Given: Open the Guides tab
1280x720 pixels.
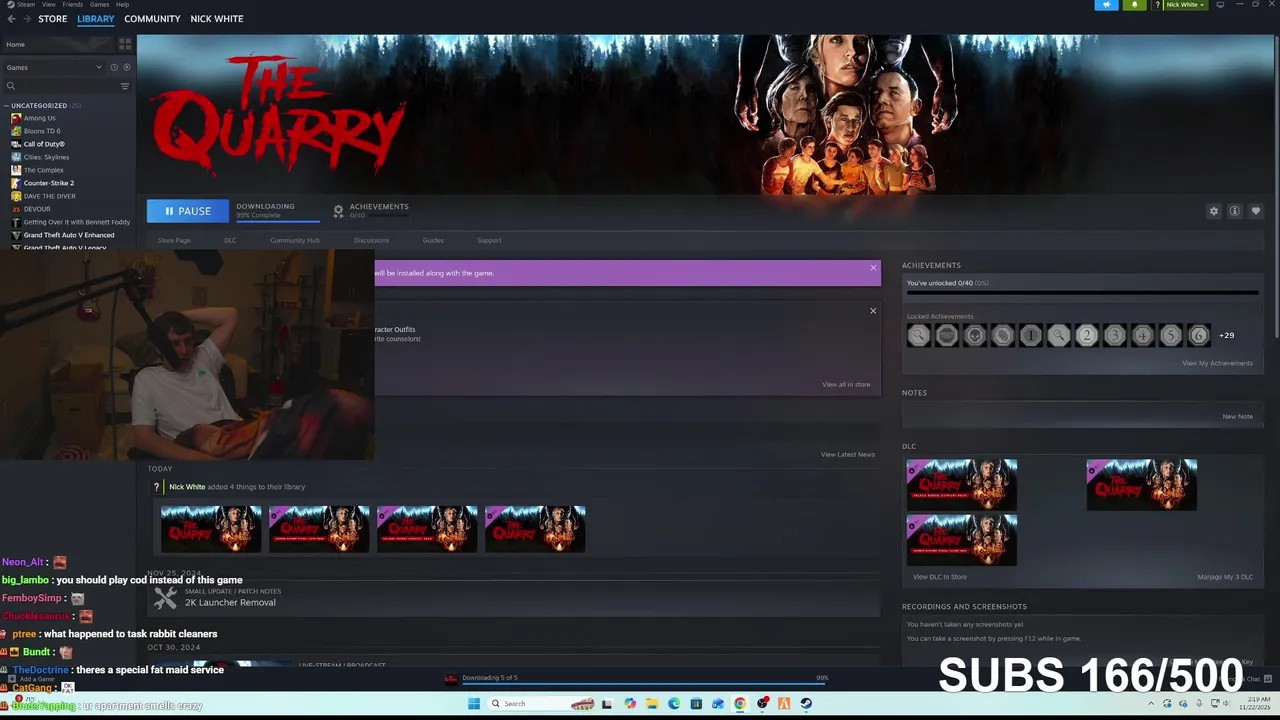Looking at the screenshot, I should pyautogui.click(x=433, y=241).
